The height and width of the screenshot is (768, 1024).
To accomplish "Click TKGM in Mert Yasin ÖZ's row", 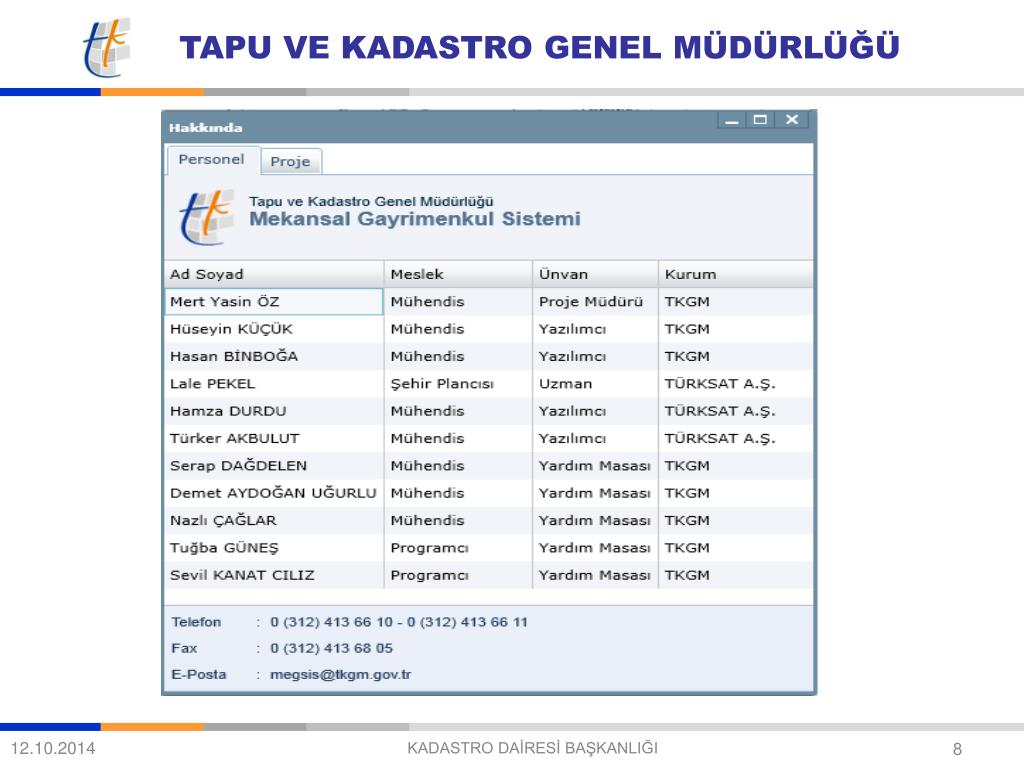I will tap(736, 302).
